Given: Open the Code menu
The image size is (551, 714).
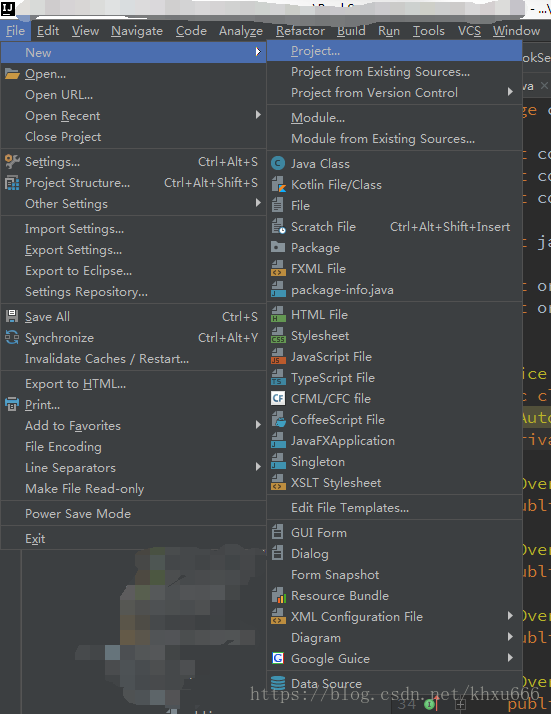Looking at the screenshot, I should [x=191, y=31].
